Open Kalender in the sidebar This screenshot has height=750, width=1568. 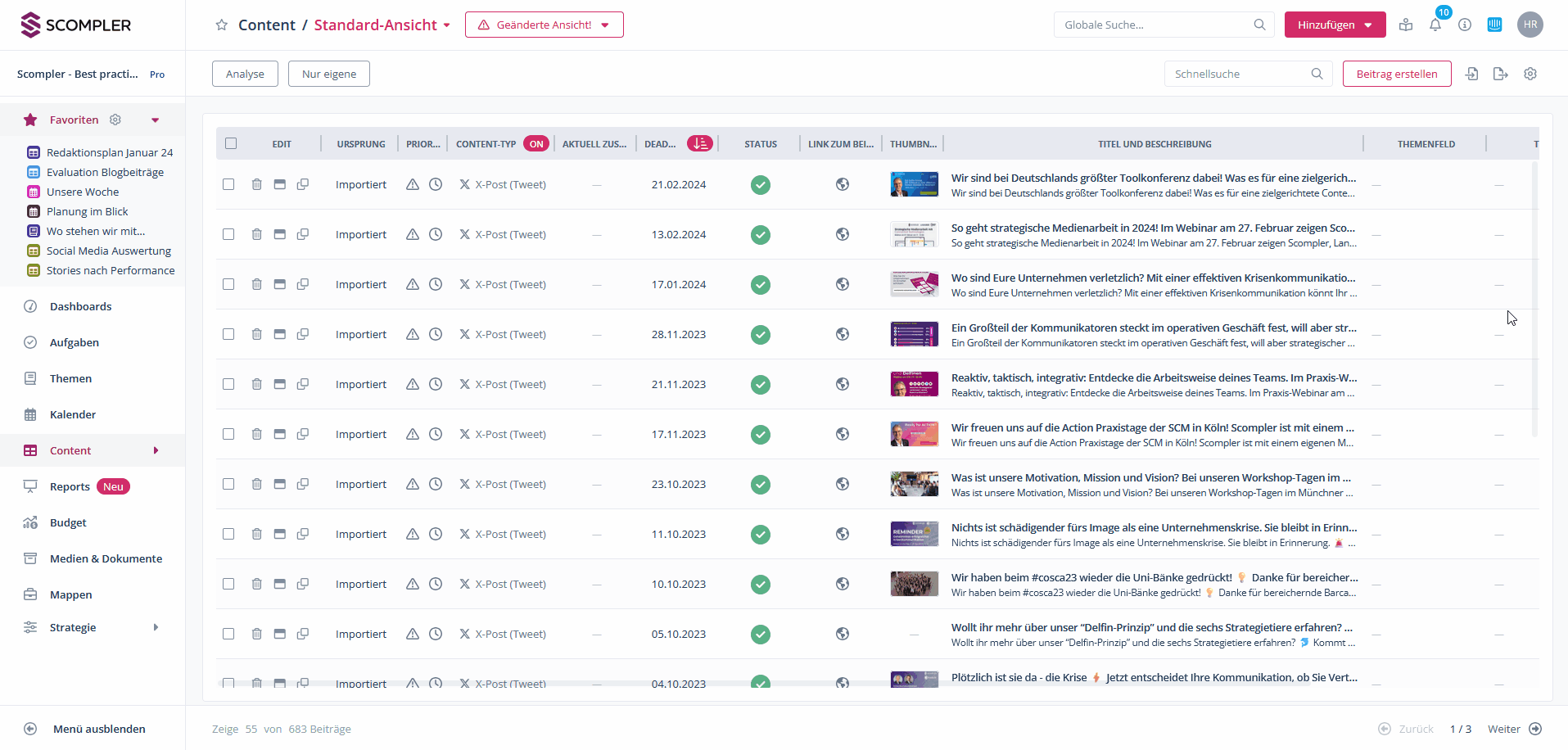(x=73, y=414)
